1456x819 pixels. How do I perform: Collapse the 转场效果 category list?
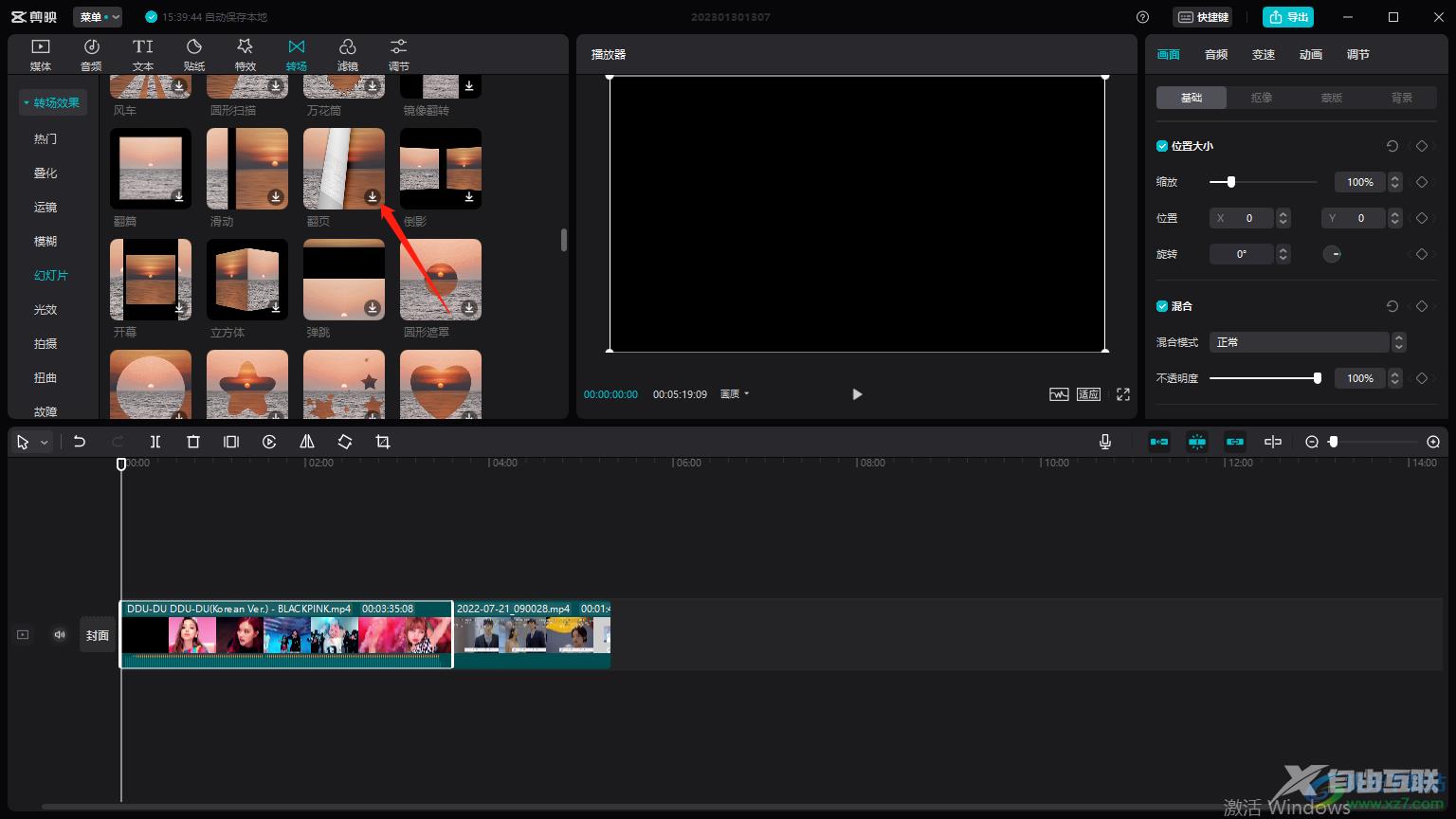coord(52,102)
